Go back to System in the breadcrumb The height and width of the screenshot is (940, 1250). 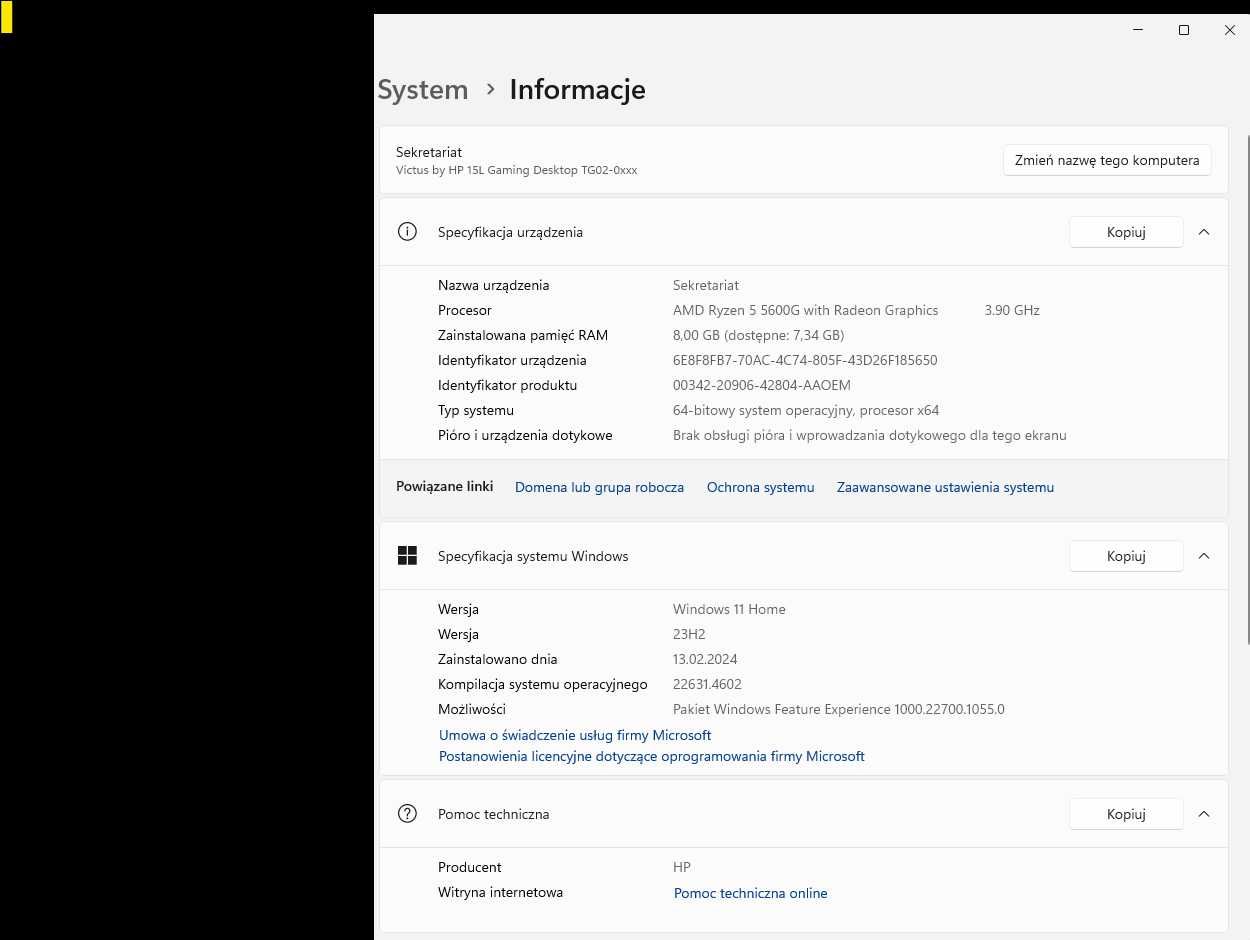tap(423, 89)
